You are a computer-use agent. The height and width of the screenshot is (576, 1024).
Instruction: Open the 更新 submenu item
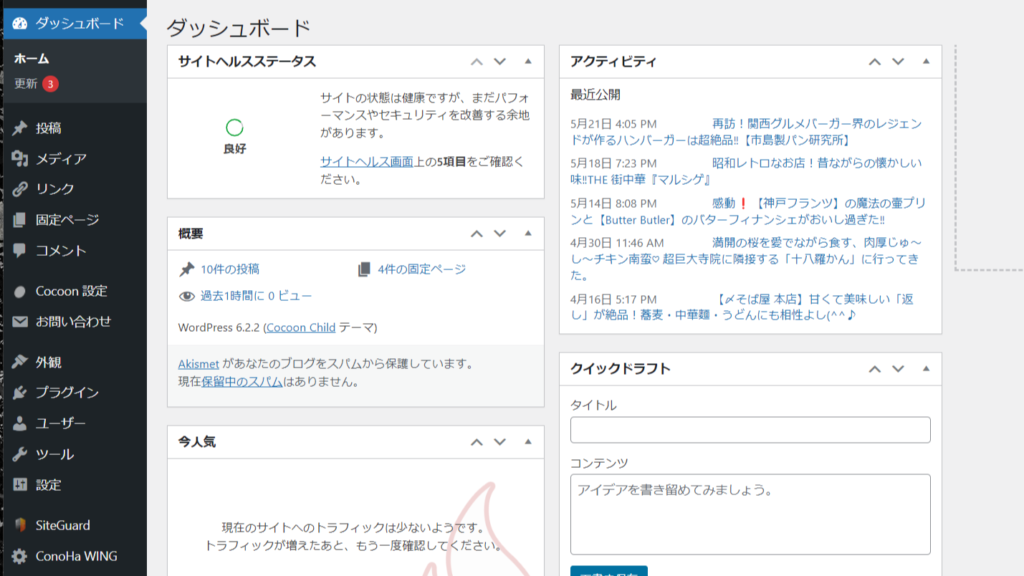[25, 84]
